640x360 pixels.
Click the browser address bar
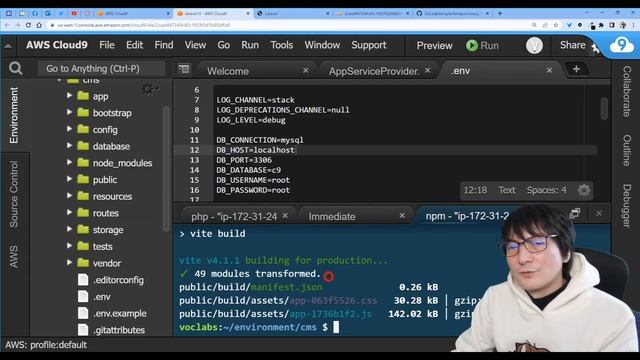pos(286,25)
